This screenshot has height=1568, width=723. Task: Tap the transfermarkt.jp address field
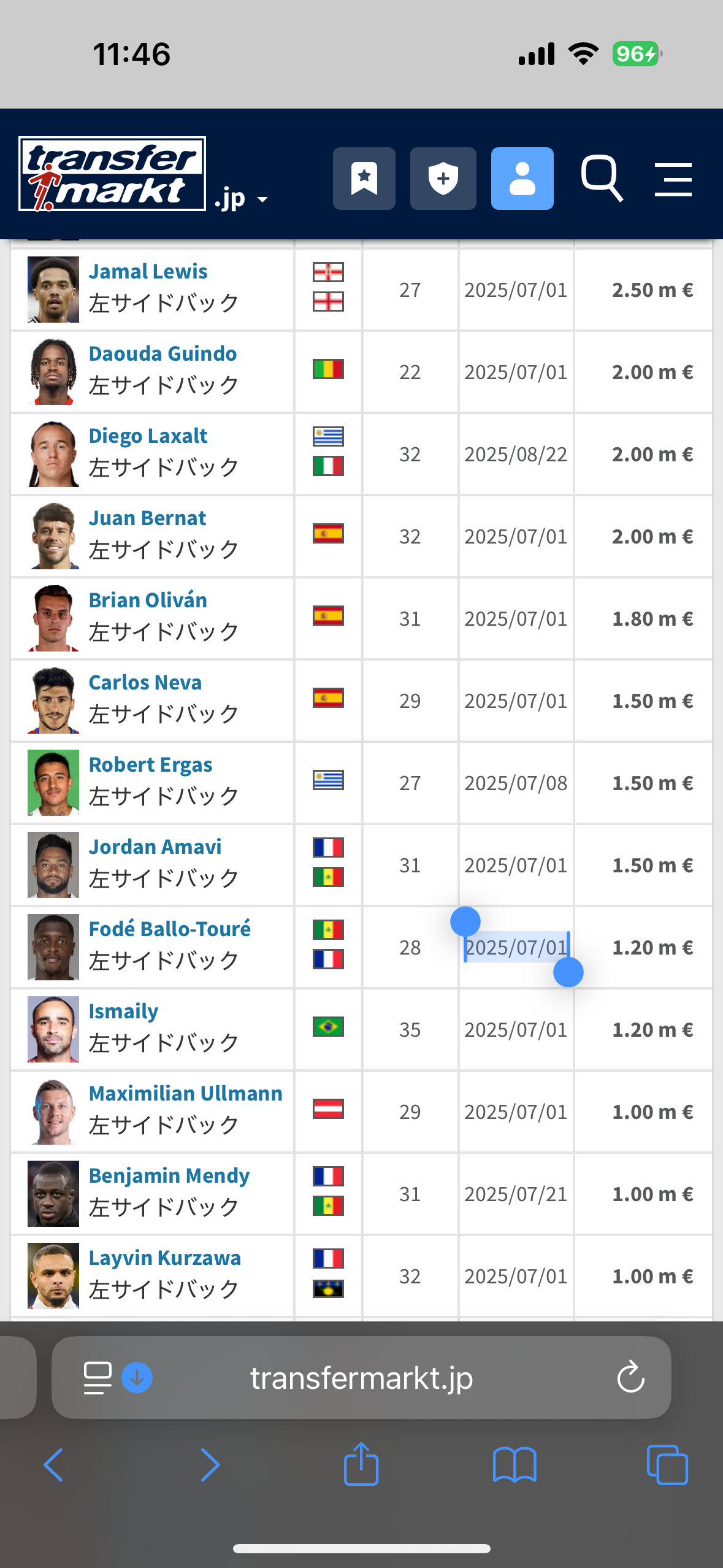pos(361,1378)
